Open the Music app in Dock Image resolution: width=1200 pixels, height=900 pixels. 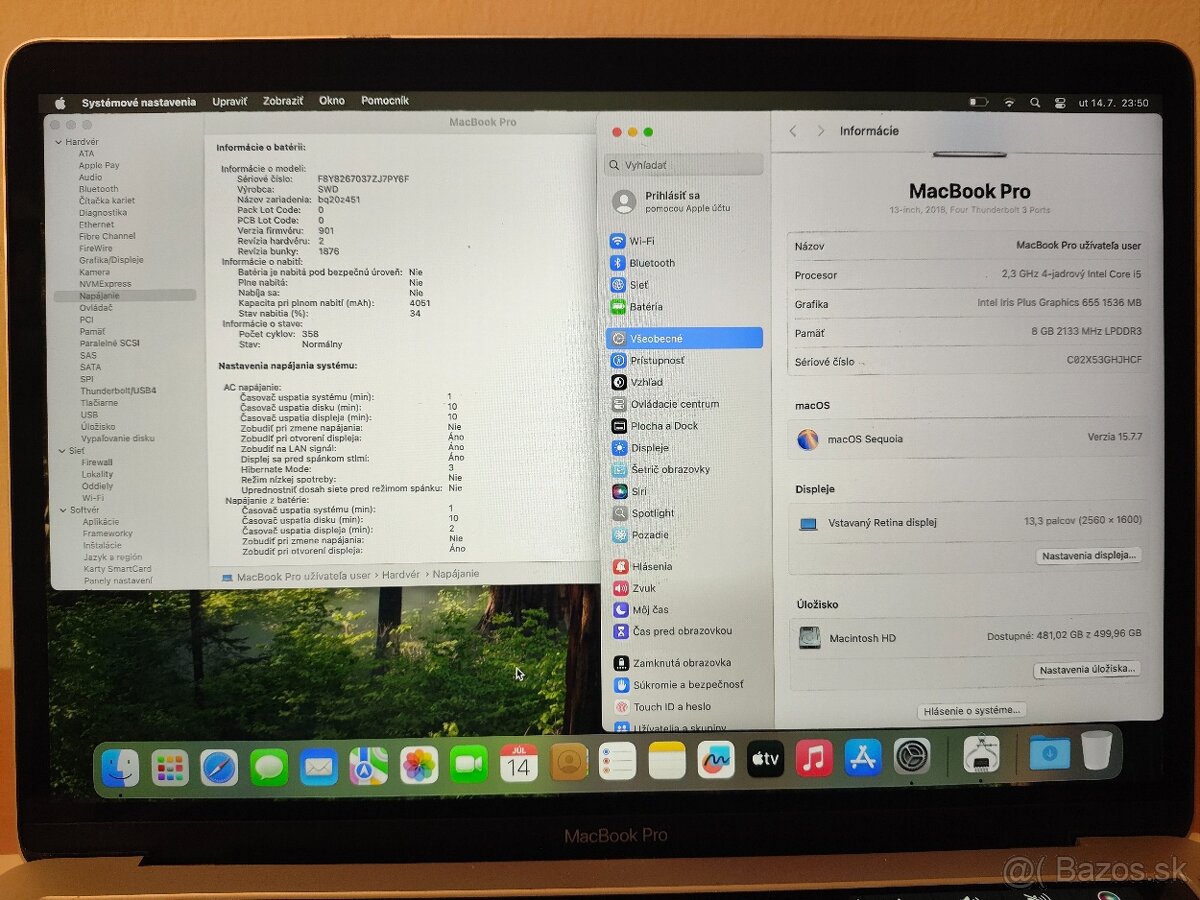tap(814, 759)
